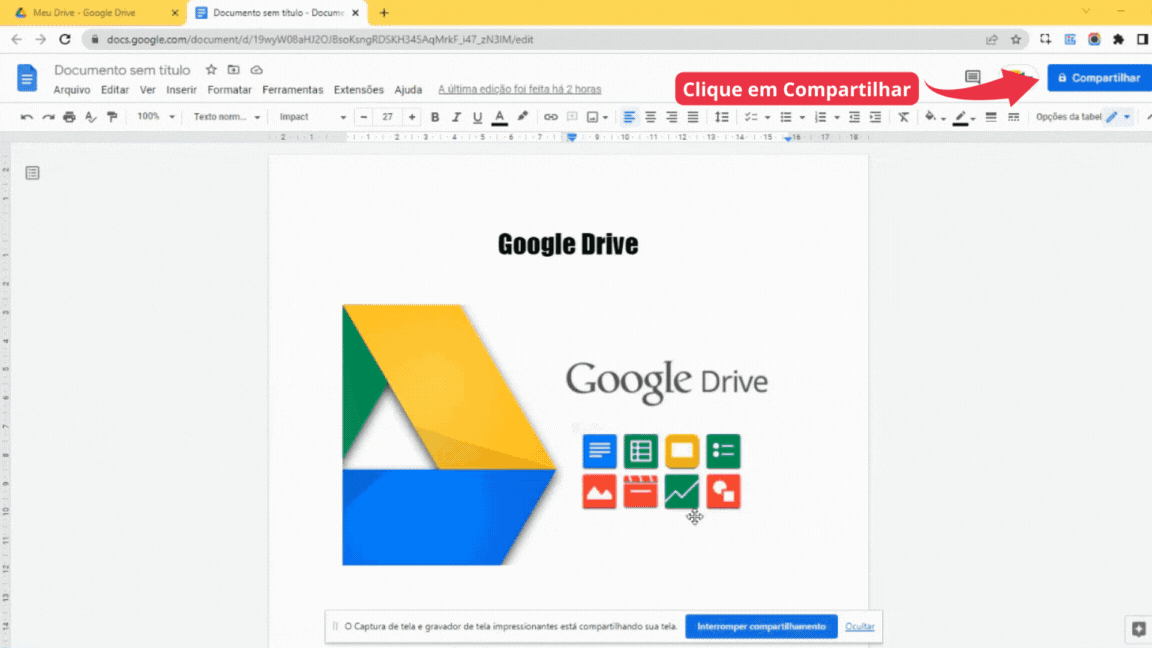This screenshot has height=648, width=1152.
Task: Open the Impact font dropdown
Action: click(312, 117)
